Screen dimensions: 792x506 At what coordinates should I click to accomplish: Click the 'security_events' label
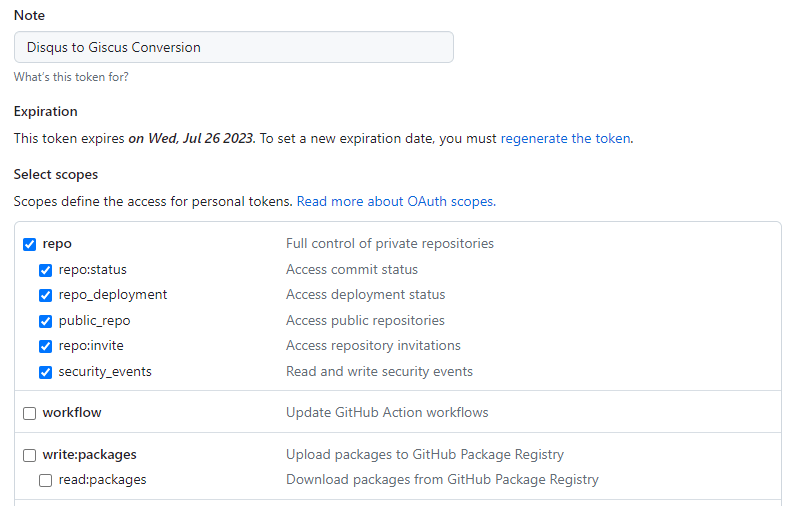point(105,372)
